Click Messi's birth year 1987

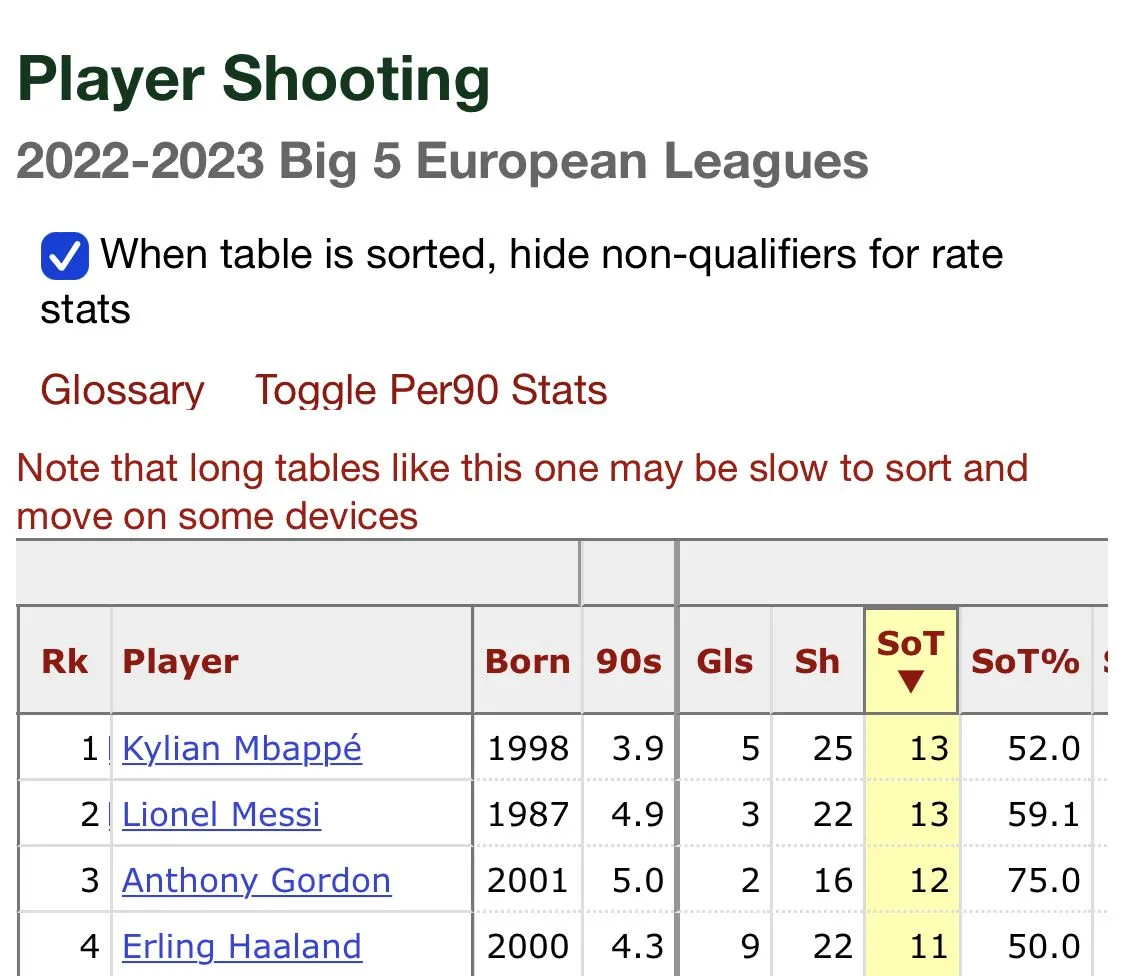click(x=528, y=814)
